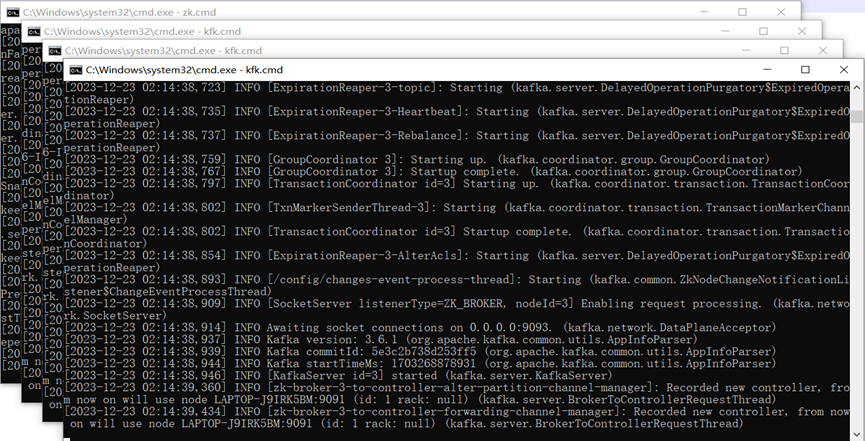Click 'SocketServer listenerType=ZK_BROKER' log line
Viewport: 865px width, 441px height.
point(457,310)
